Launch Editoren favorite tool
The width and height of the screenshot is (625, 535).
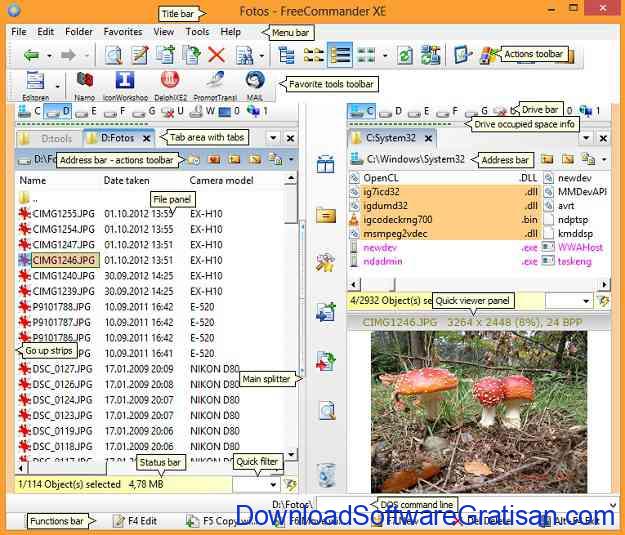coord(35,86)
